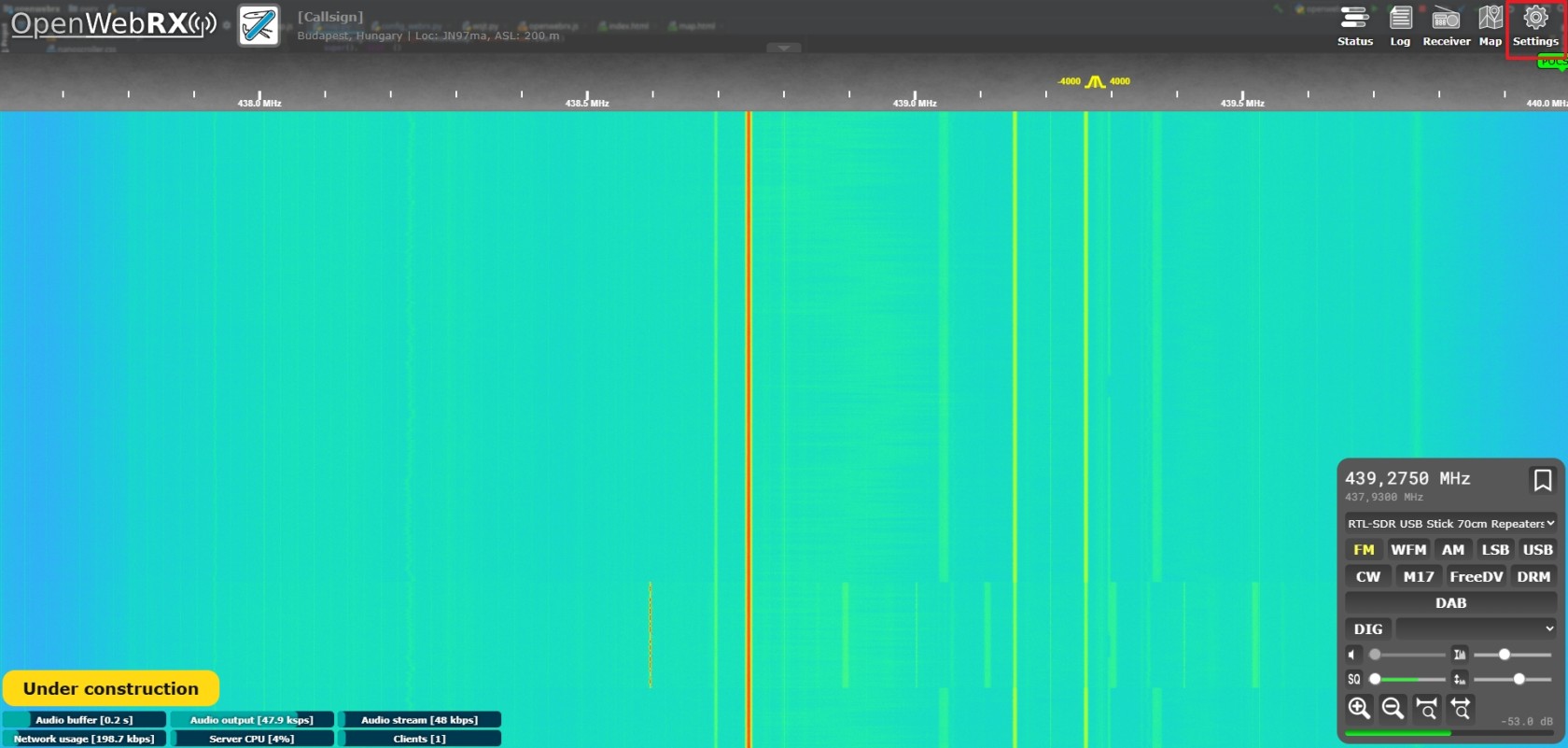Select USB demodulator mode
This screenshot has width=1568, height=748.
click(1537, 550)
